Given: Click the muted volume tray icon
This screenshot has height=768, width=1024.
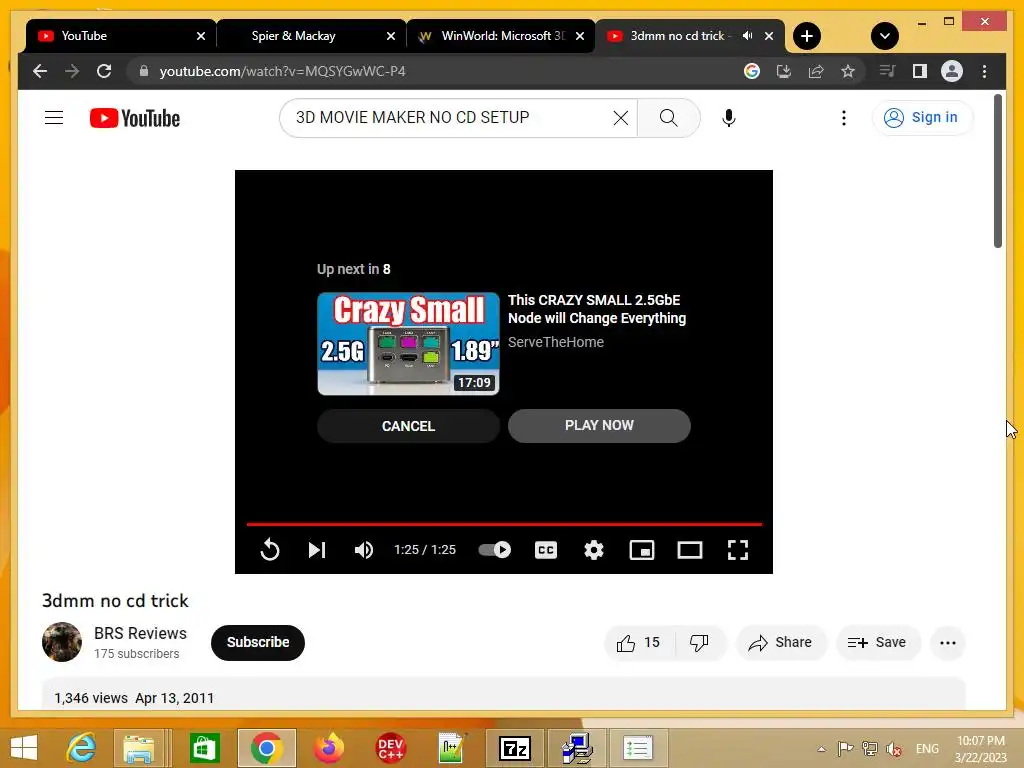Looking at the screenshot, I should [894, 748].
